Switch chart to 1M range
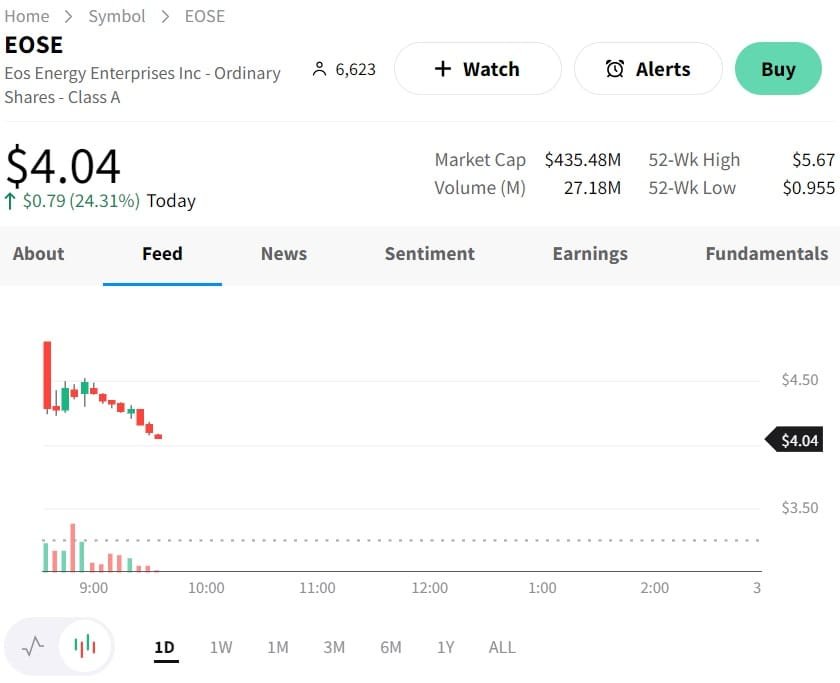The width and height of the screenshot is (840, 683). pos(278,647)
